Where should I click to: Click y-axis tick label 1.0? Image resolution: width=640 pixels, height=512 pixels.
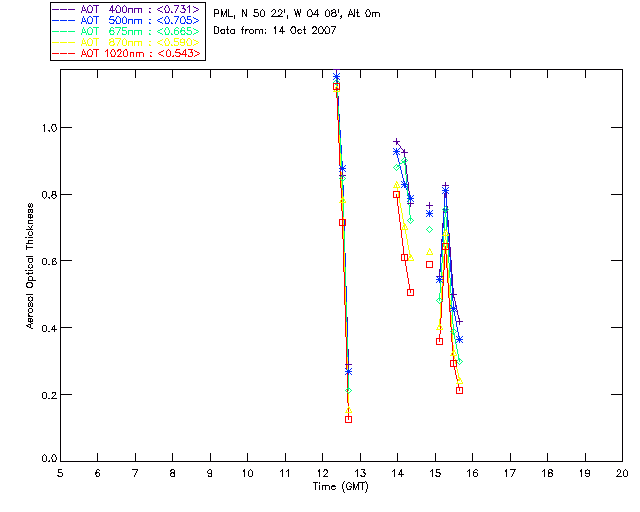(50, 128)
